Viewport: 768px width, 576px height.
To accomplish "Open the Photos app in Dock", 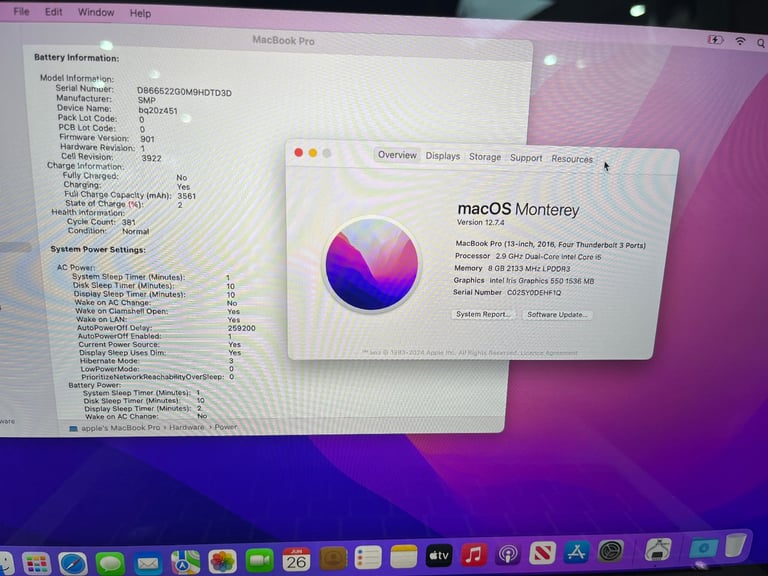I will 222,561.
